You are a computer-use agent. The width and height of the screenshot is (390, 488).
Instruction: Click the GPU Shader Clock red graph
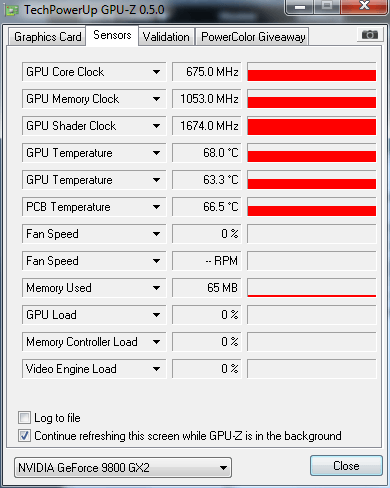click(312, 126)
